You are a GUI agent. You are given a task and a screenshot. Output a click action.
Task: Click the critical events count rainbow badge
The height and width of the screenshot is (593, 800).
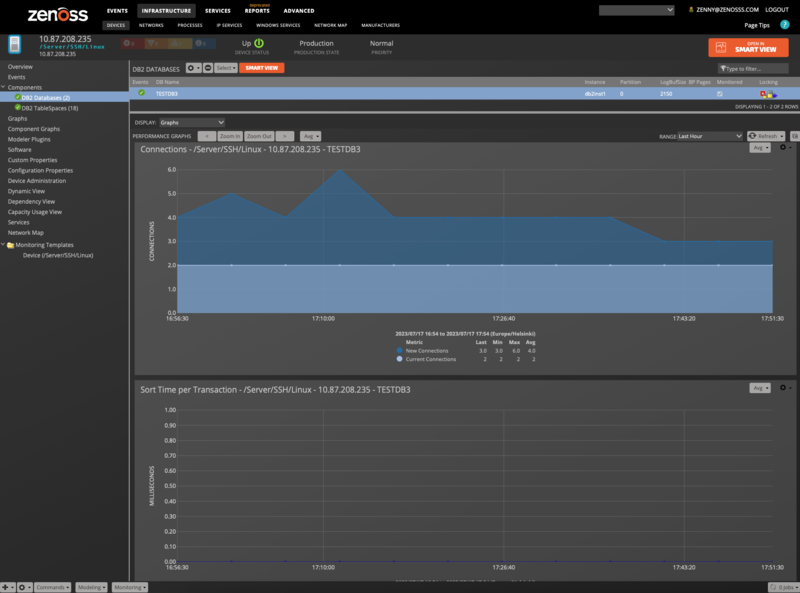point(130,43)
